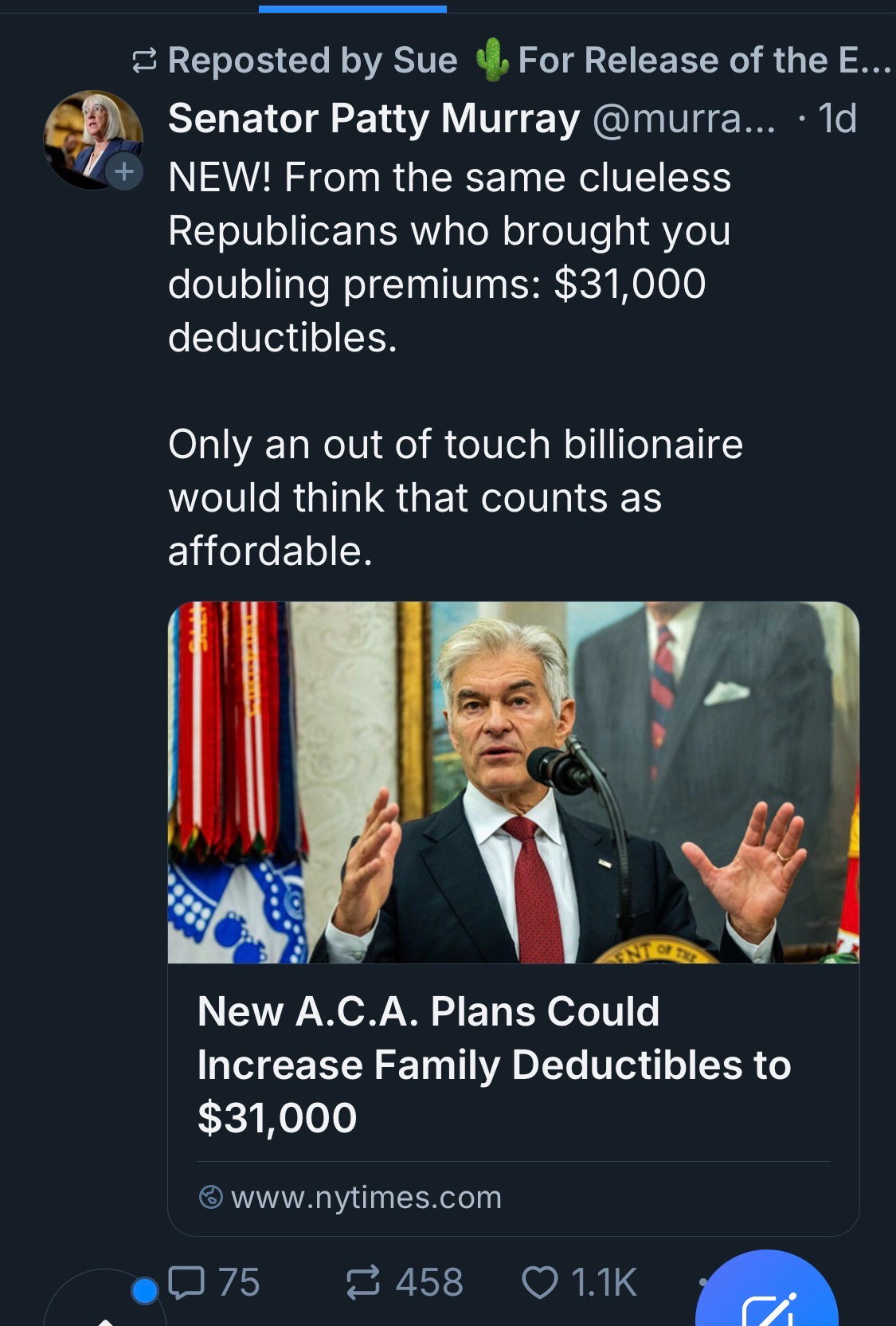Open the Senator Patty Murray display name
Screen dimensions: 896x1326
(x=374, y=119)
